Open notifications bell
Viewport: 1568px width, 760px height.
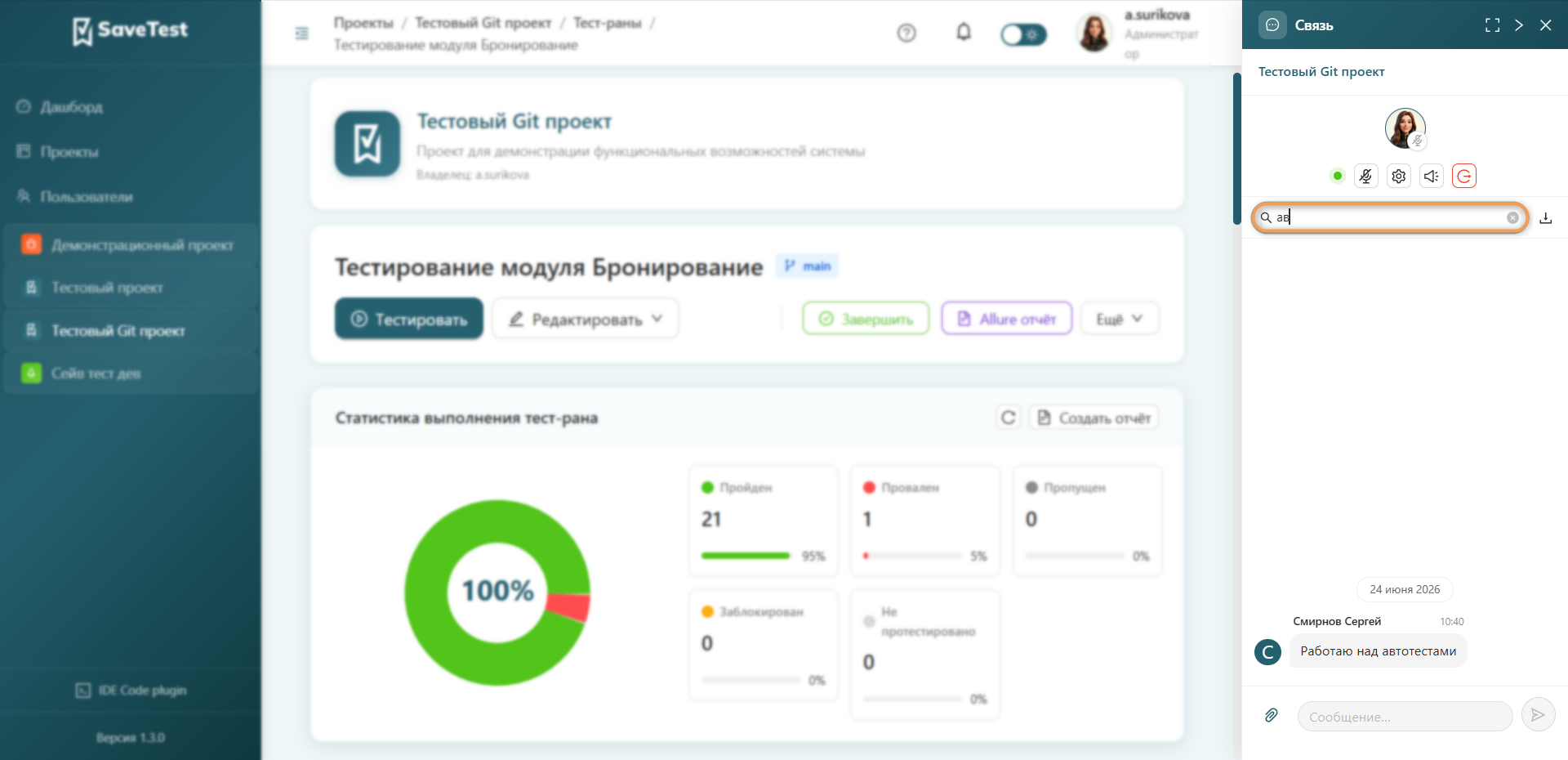click(964, 33)
